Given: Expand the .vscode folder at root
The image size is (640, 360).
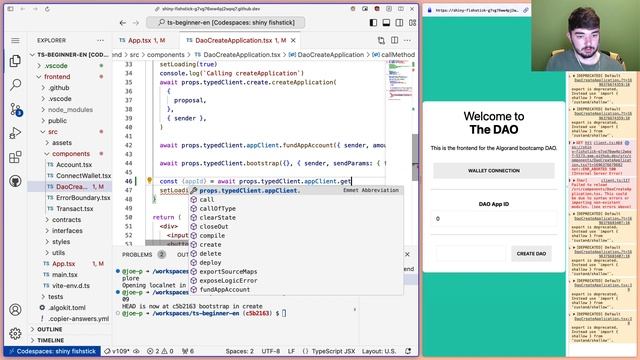Looking at the screenshot, I should (x=56, y=66).
